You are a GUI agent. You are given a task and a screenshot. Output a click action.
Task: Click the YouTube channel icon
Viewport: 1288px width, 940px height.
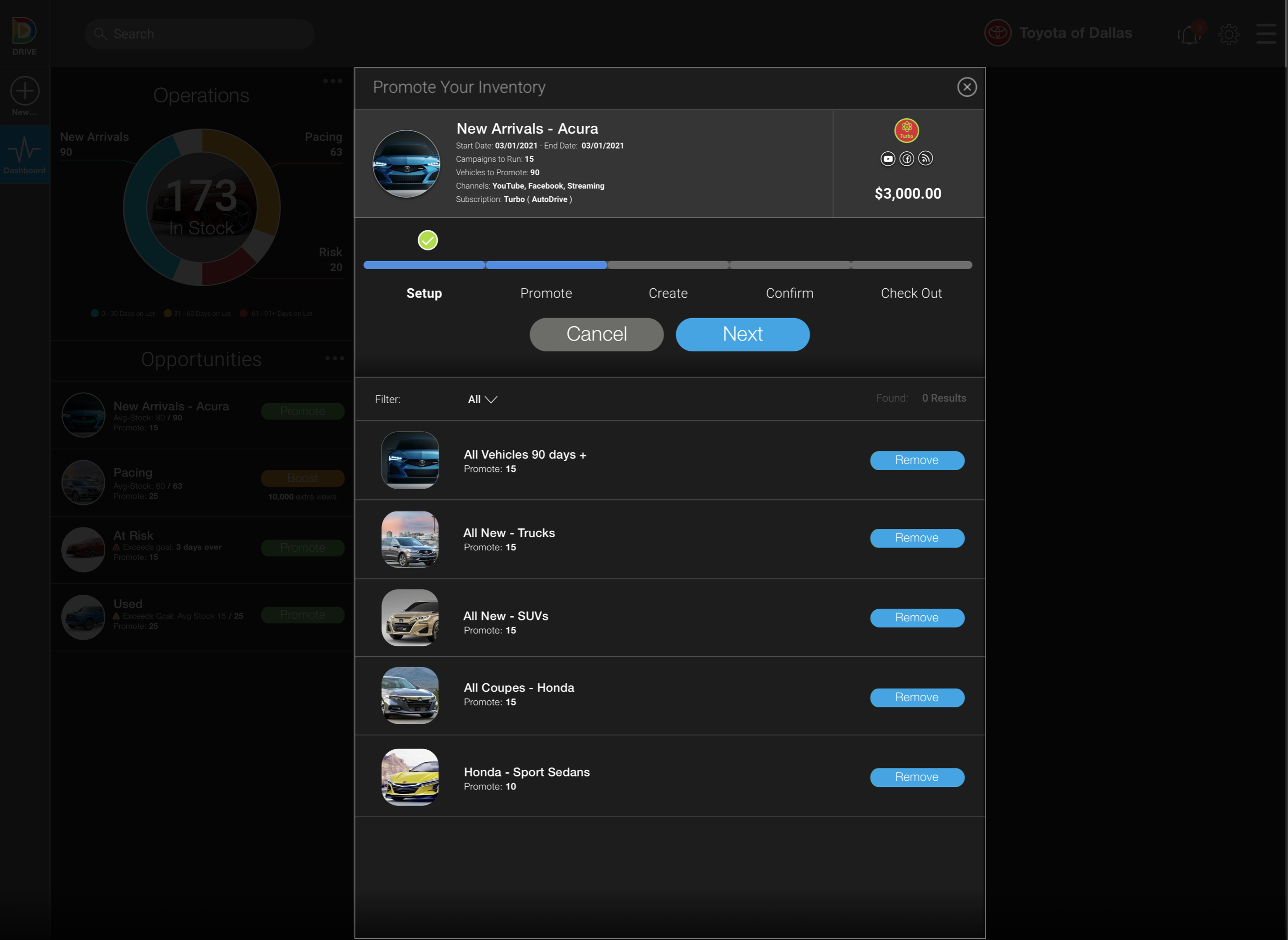pos(888,159)
